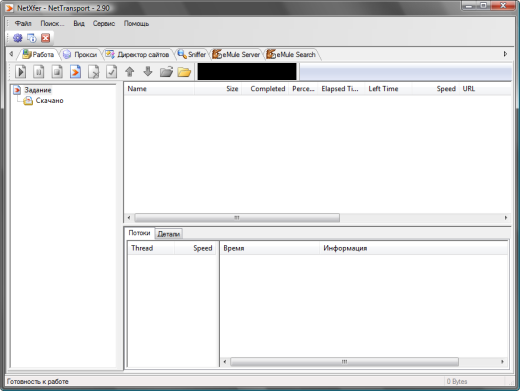
Task: Click the URL column header
Action: pos(485,89)
